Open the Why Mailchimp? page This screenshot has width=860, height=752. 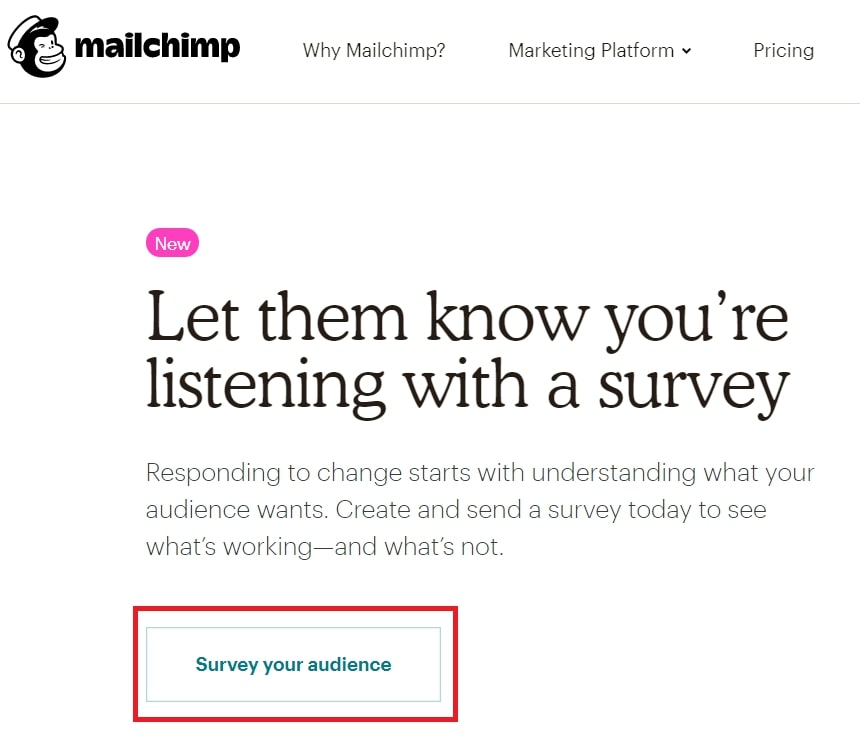pos(374,50)
